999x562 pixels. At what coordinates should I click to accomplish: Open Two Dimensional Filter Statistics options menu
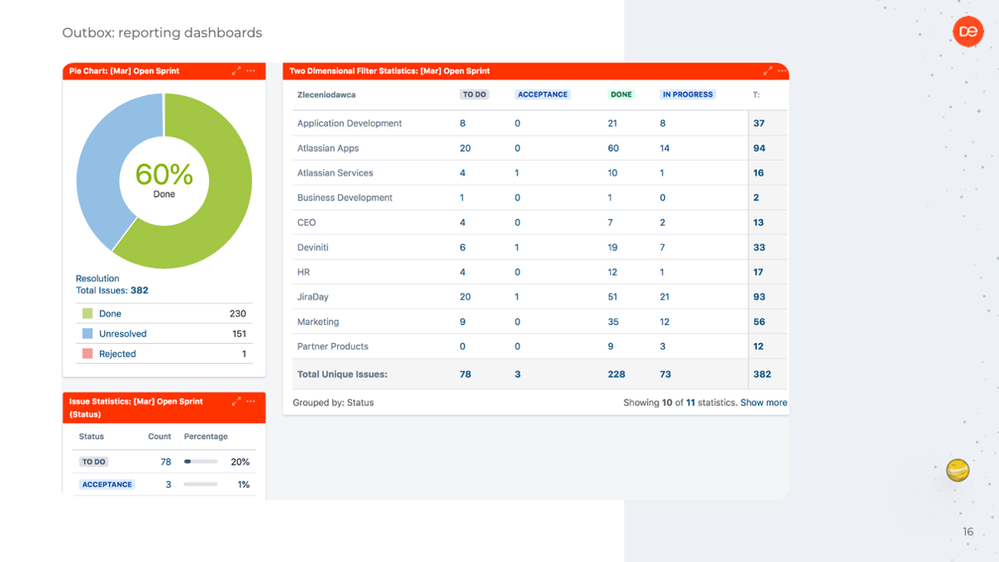pyautogui.click(x=782, y=71)
